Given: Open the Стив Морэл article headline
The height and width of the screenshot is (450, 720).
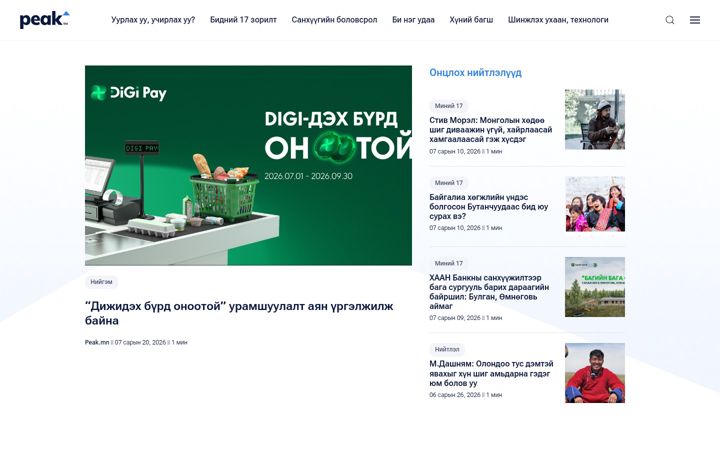Looking at the screenshot, I should (x=491, y=129).
